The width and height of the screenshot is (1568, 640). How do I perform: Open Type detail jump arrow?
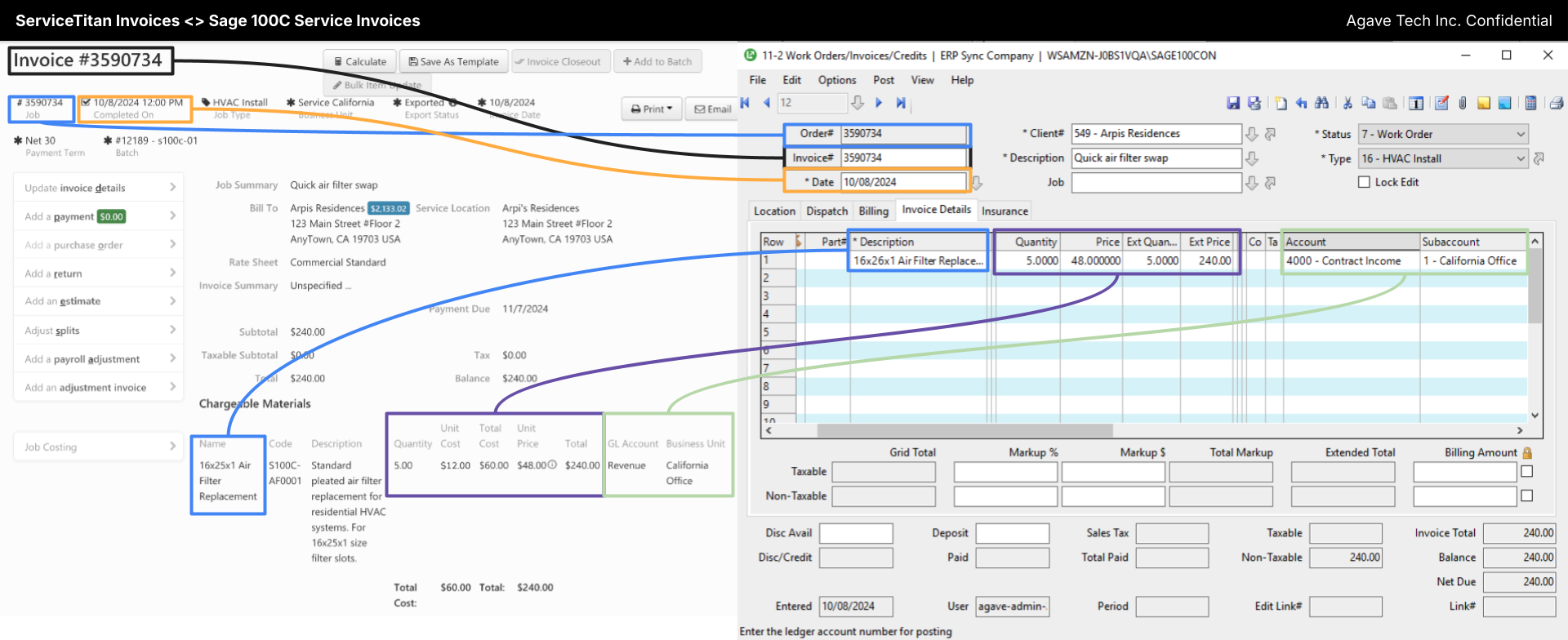[x=1539, y=158]
